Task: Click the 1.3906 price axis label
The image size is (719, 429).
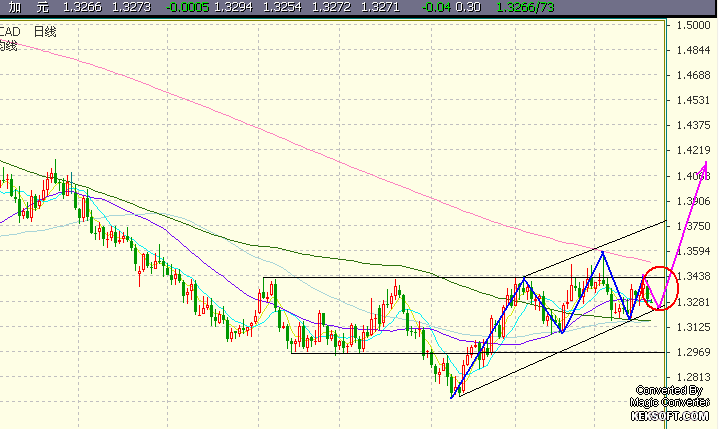Action: pos(693,201)
